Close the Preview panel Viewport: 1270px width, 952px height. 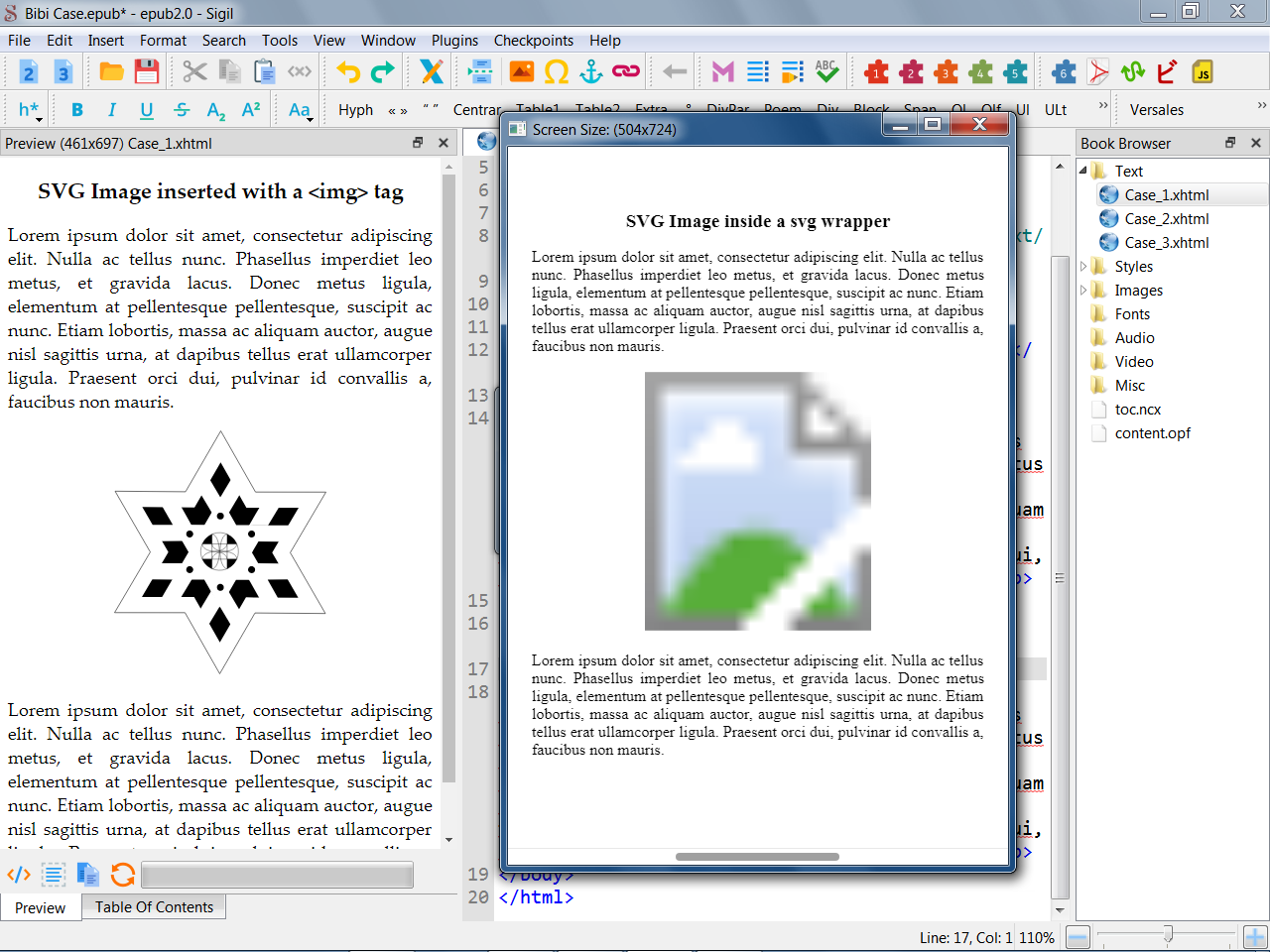[x=444, y=143]
